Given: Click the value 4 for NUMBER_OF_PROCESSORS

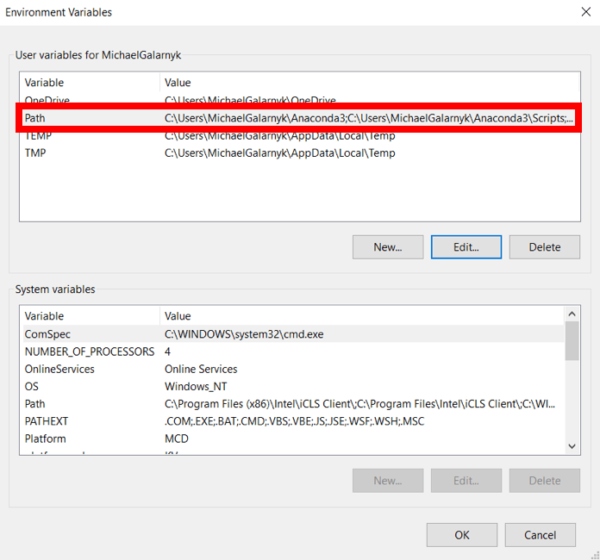Looking at the screenshot, I should 168,351.
